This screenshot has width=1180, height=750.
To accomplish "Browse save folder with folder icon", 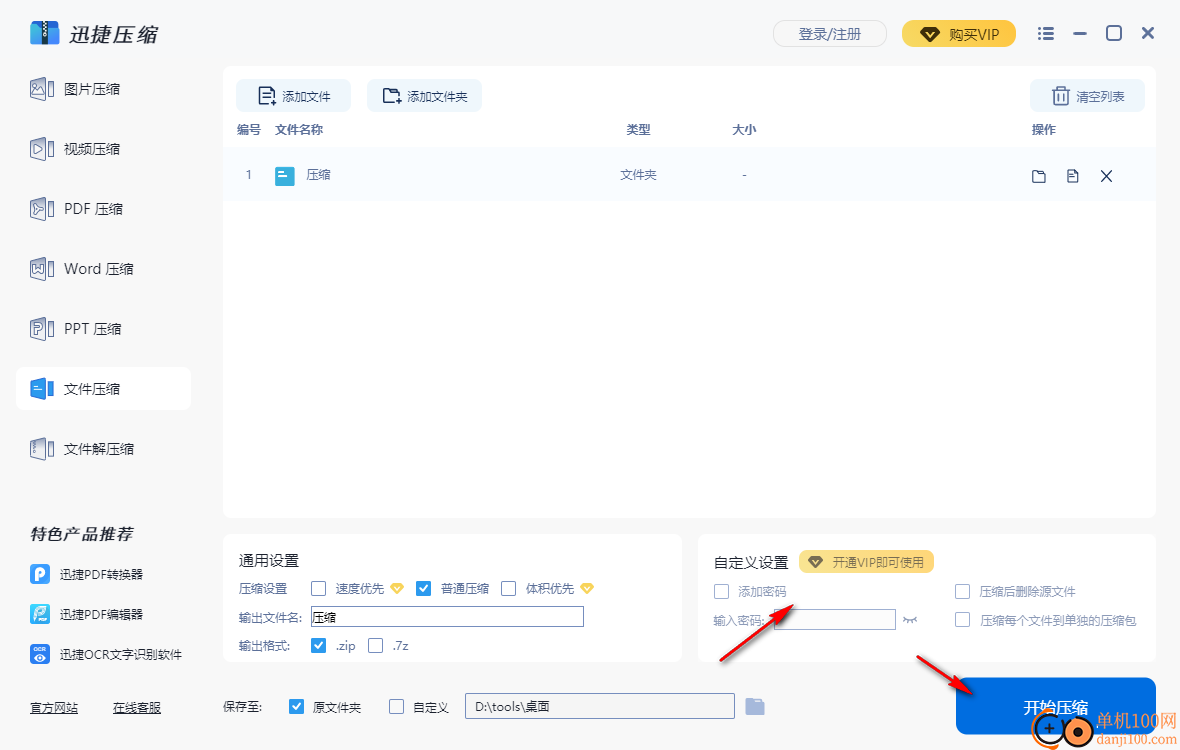I will pyautogui.click(x=755, y=706).
